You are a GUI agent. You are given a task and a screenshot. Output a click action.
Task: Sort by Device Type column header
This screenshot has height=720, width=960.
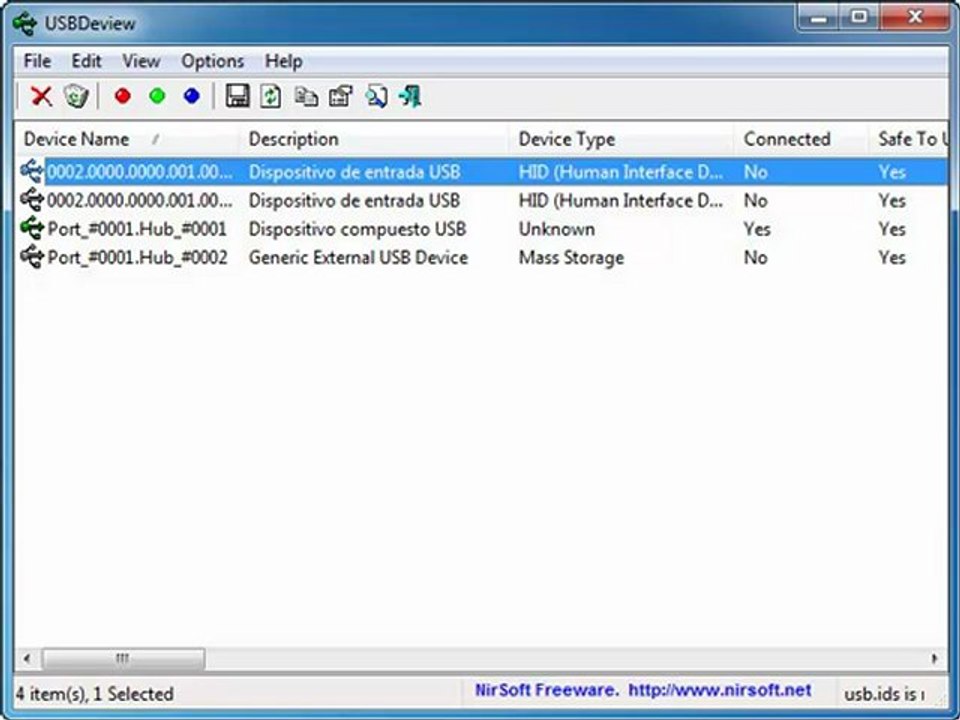621,139
